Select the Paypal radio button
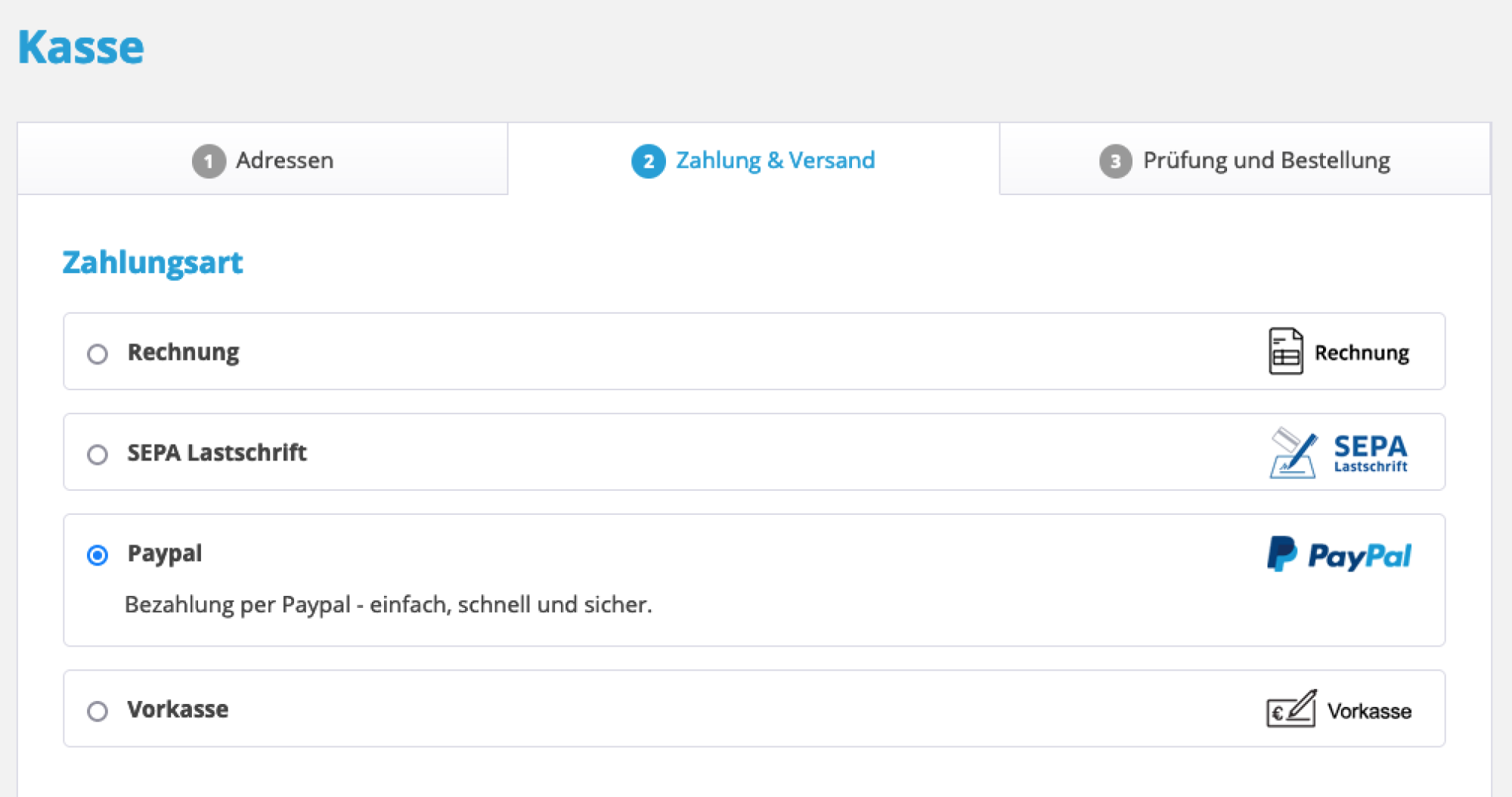Screen dimensions: 1512x797 [x=98, y=555]
